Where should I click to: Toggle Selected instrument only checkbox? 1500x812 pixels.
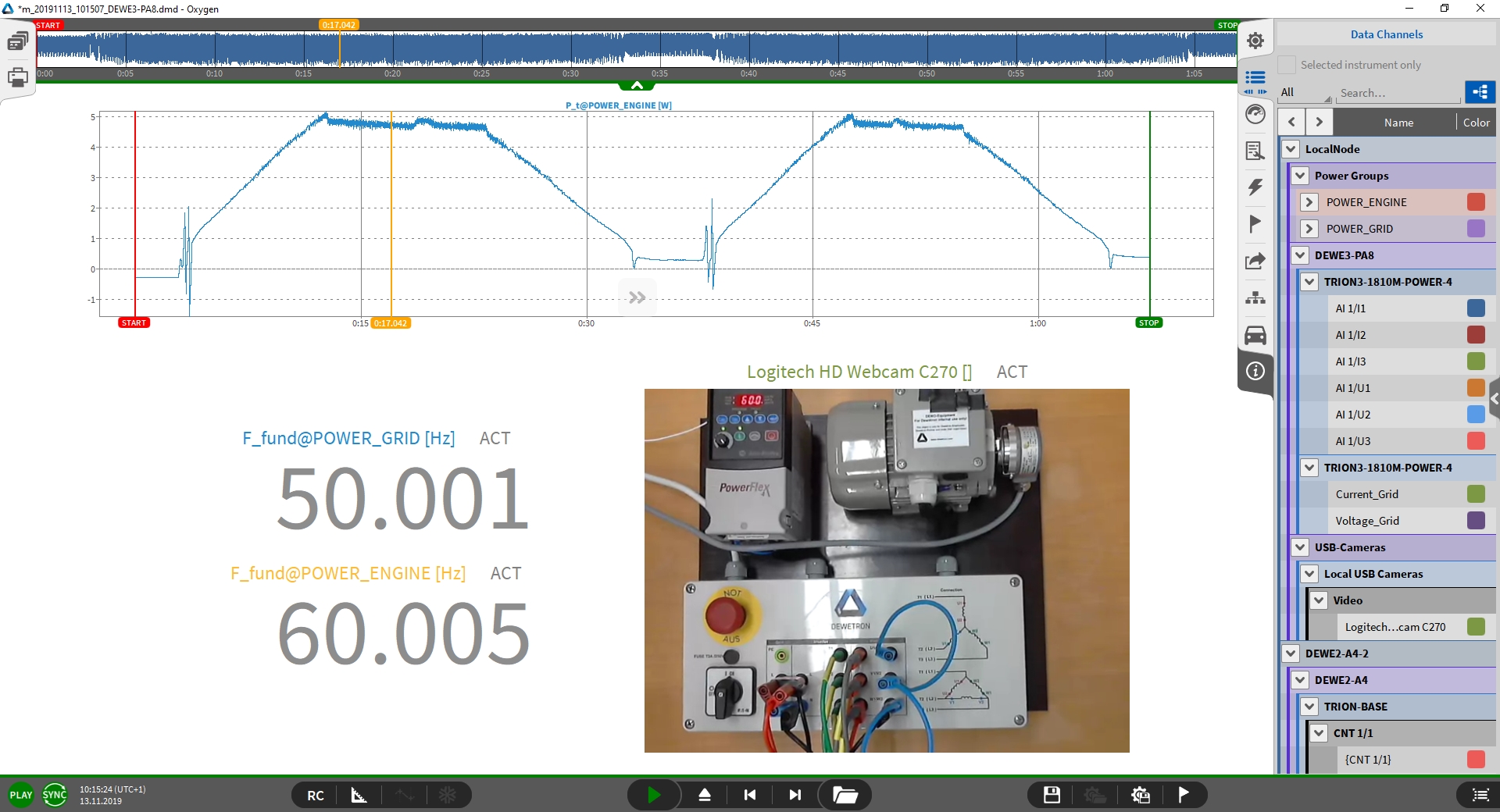click(1287, 65)
